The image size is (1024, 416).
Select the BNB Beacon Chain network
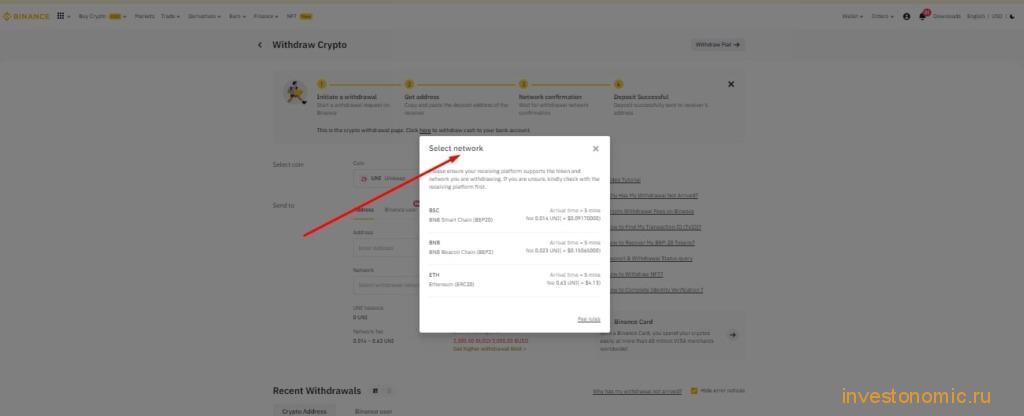pos(515,248)
